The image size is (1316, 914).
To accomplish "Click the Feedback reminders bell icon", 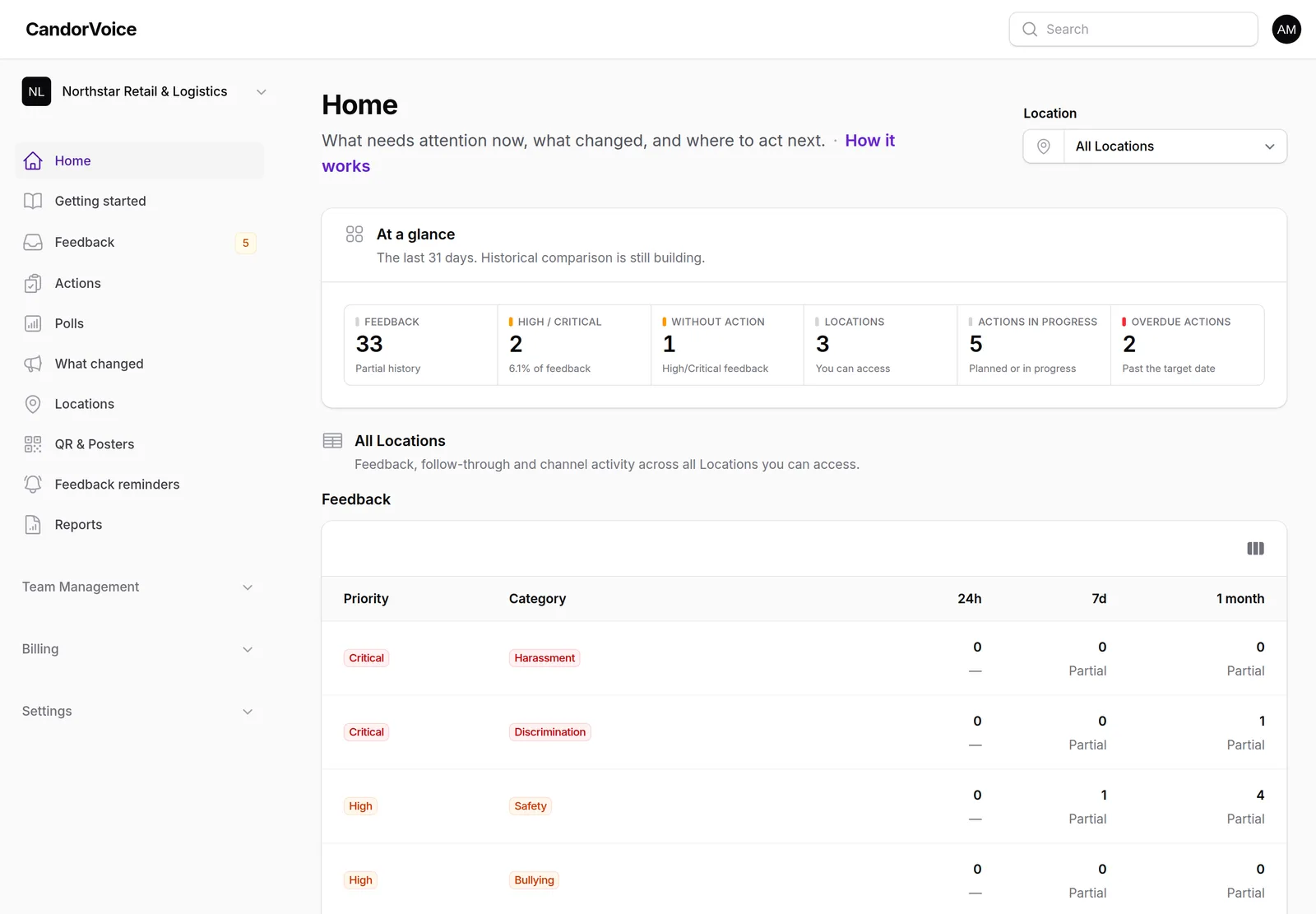I will (33, 485).
